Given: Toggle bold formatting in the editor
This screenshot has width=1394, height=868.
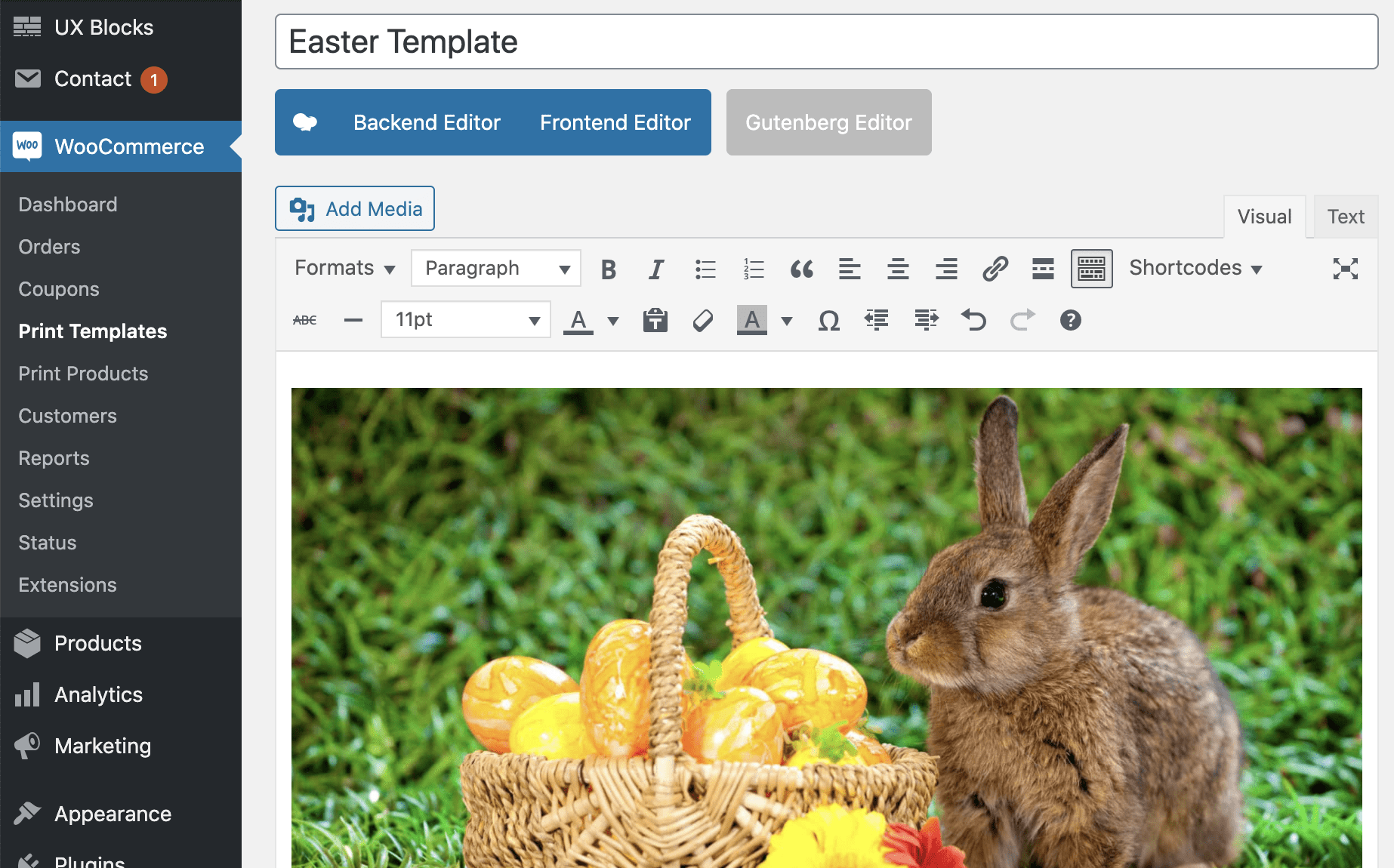Looking at the screenshot, I should pyautogui.click(x=608, y=268).
